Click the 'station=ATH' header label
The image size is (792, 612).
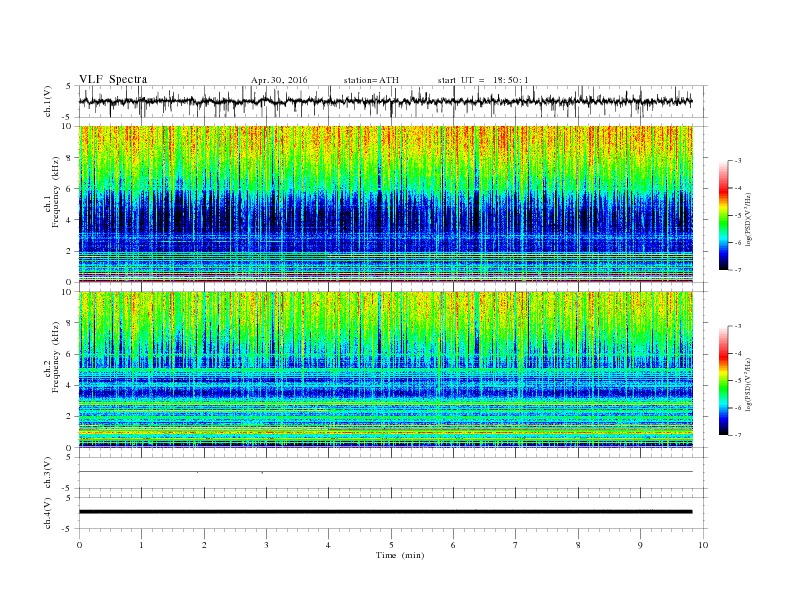coord(371,80)
